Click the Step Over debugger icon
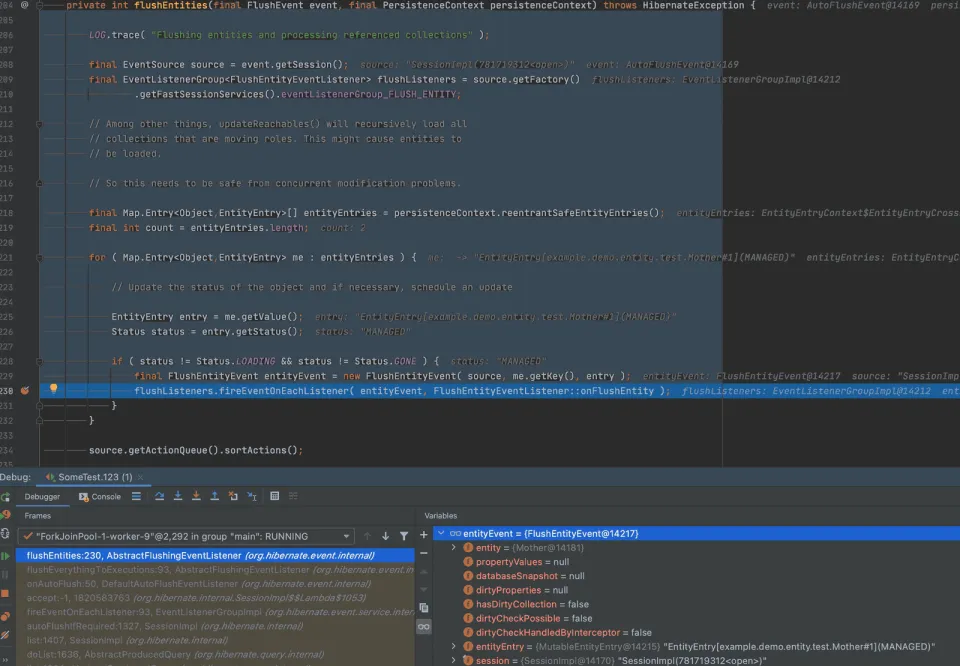Viewport: 960px width, 666px height. 159,496
